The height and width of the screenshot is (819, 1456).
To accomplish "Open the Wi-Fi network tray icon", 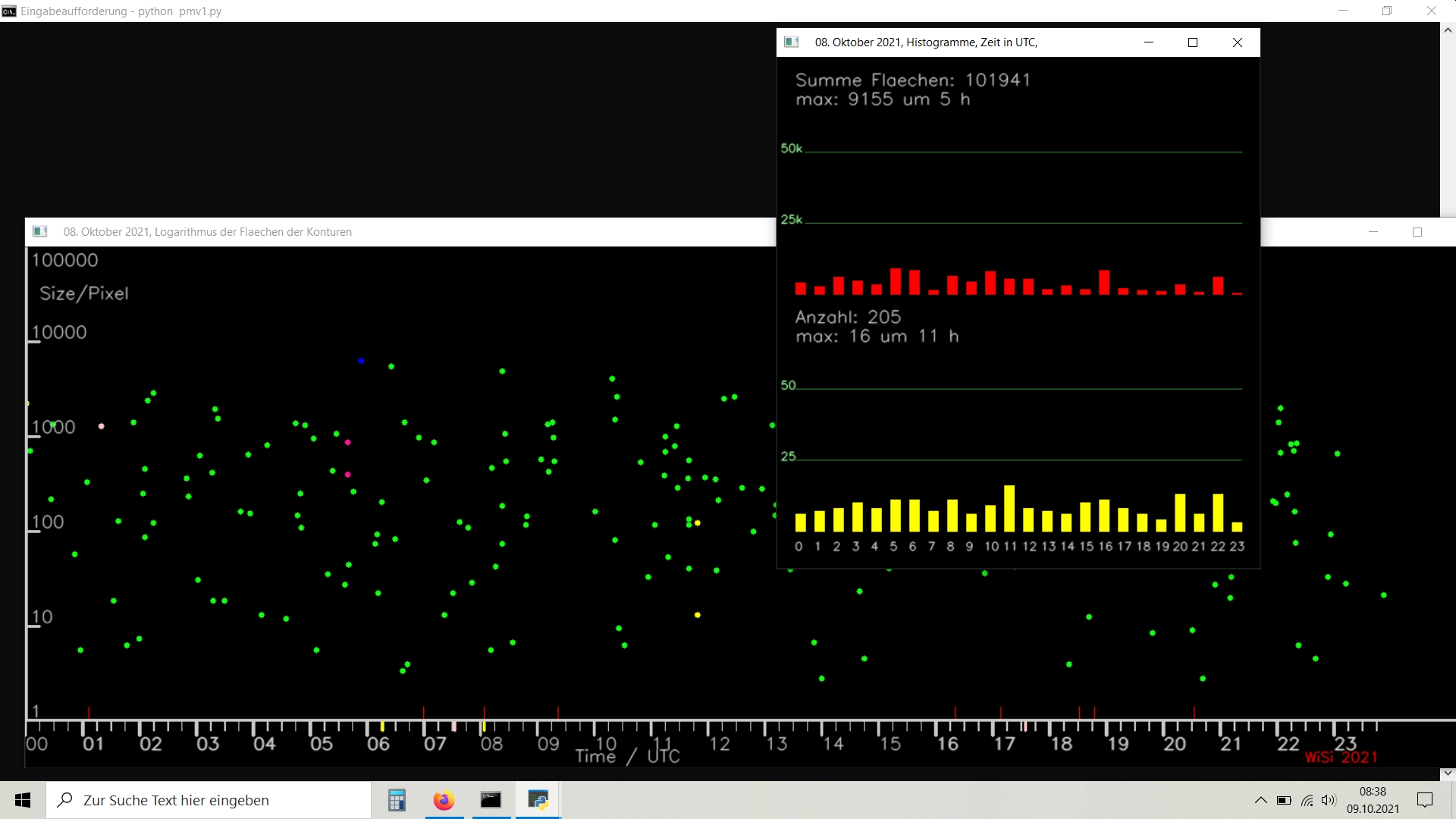I will (1307, 800).
